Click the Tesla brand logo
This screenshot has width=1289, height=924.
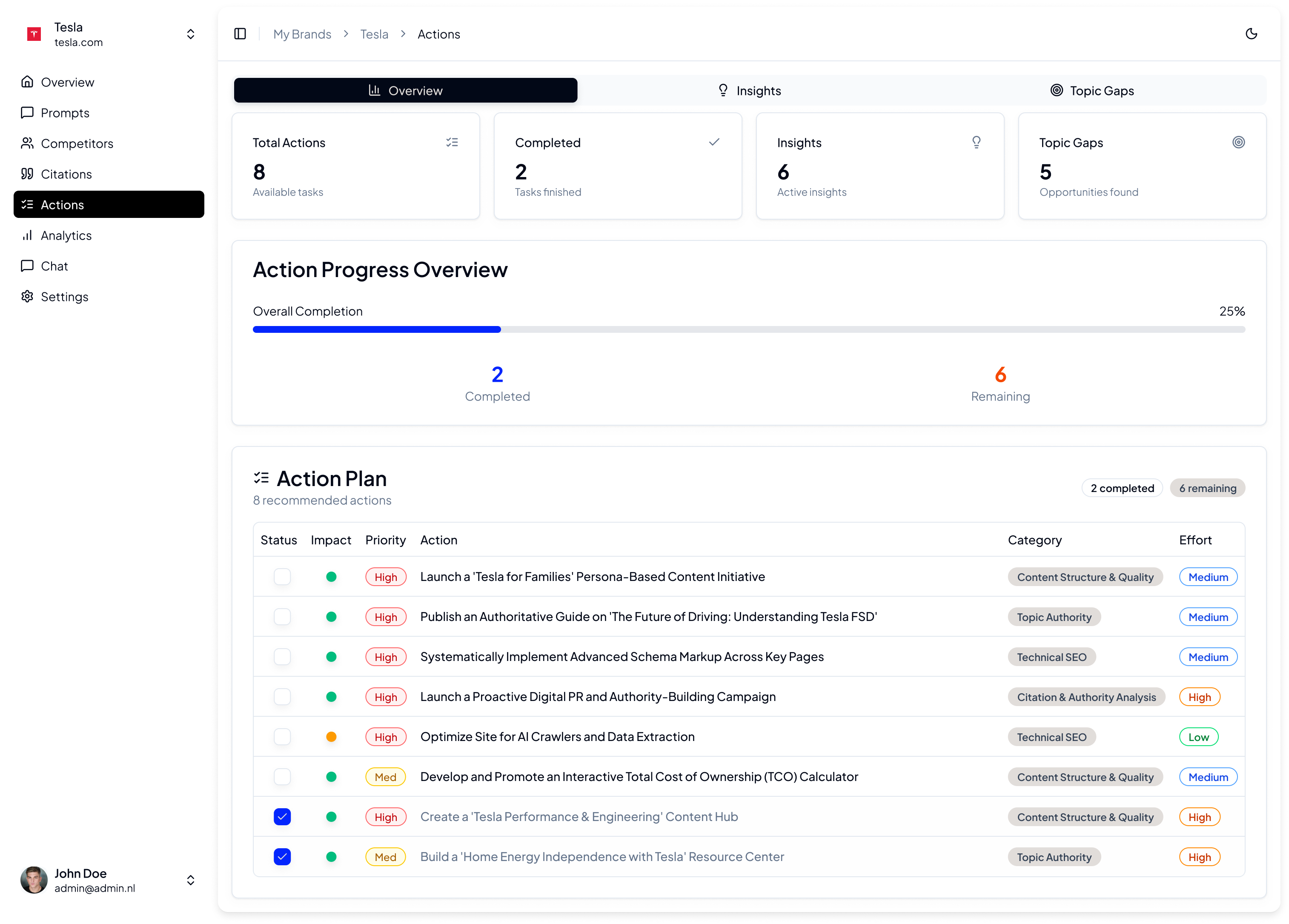click(x=34, y=34)
